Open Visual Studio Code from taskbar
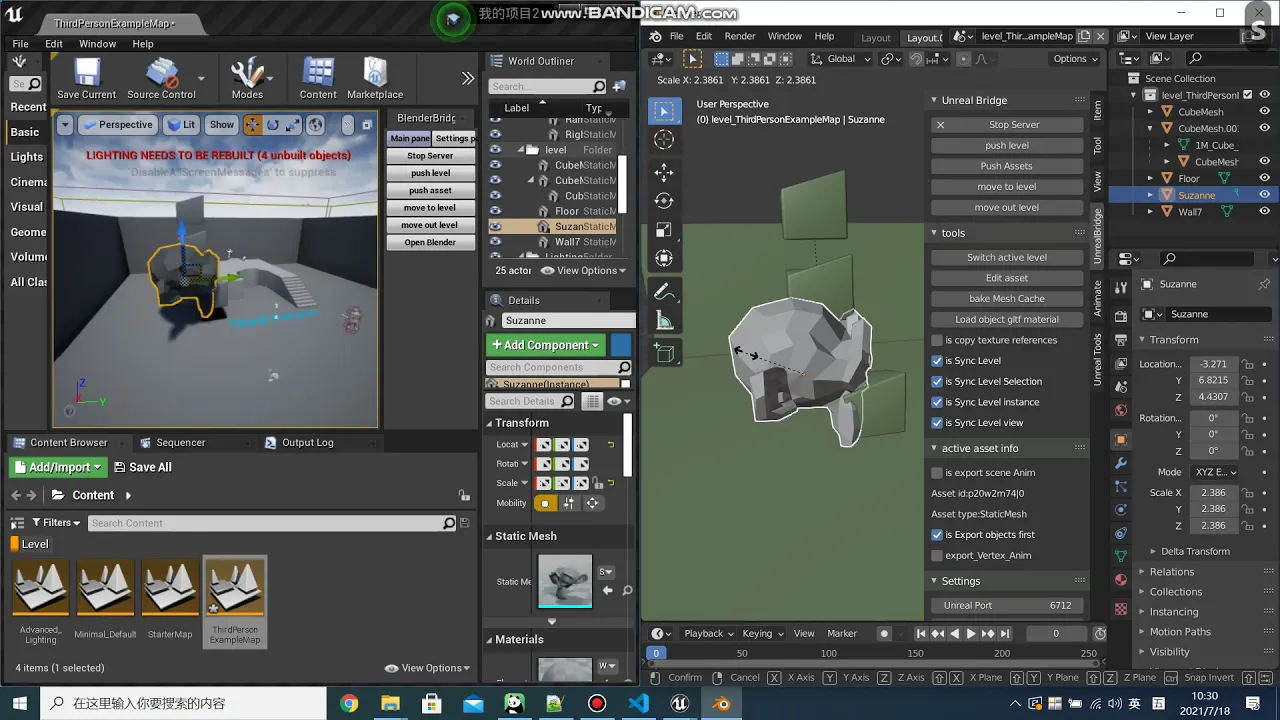The image size is (1280, 720). click(x=638, y=703)
